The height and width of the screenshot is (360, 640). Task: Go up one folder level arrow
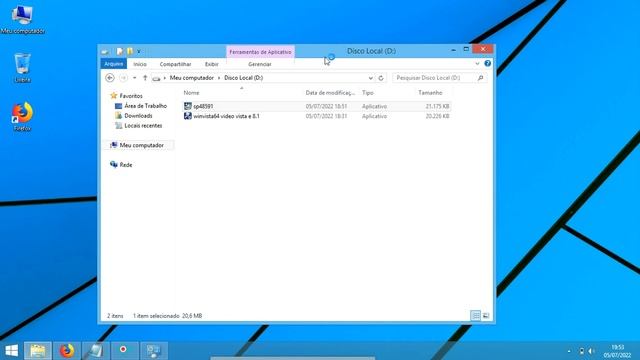145,78
